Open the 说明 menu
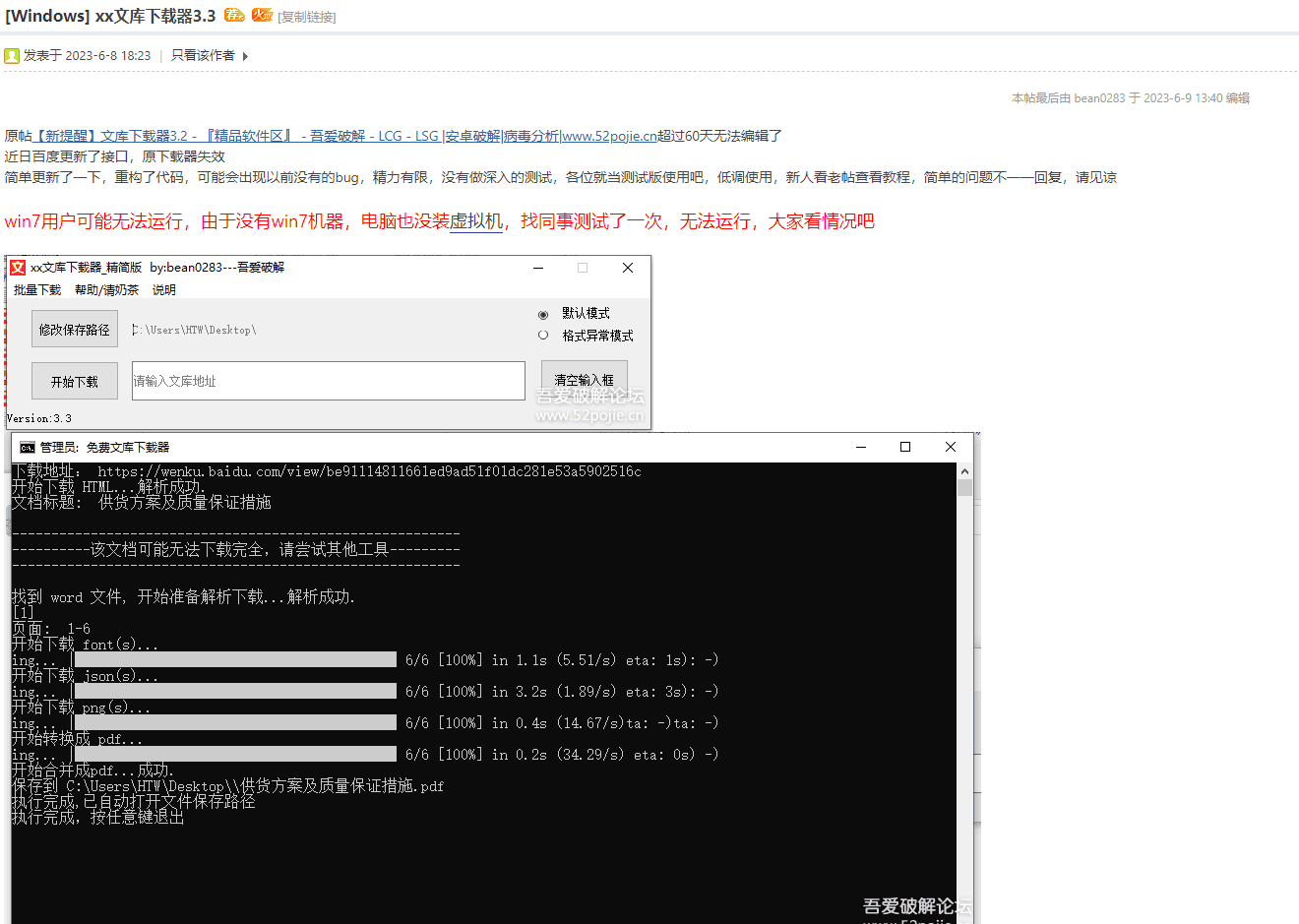Screen dimensions: 1299x924 point(164,290)
